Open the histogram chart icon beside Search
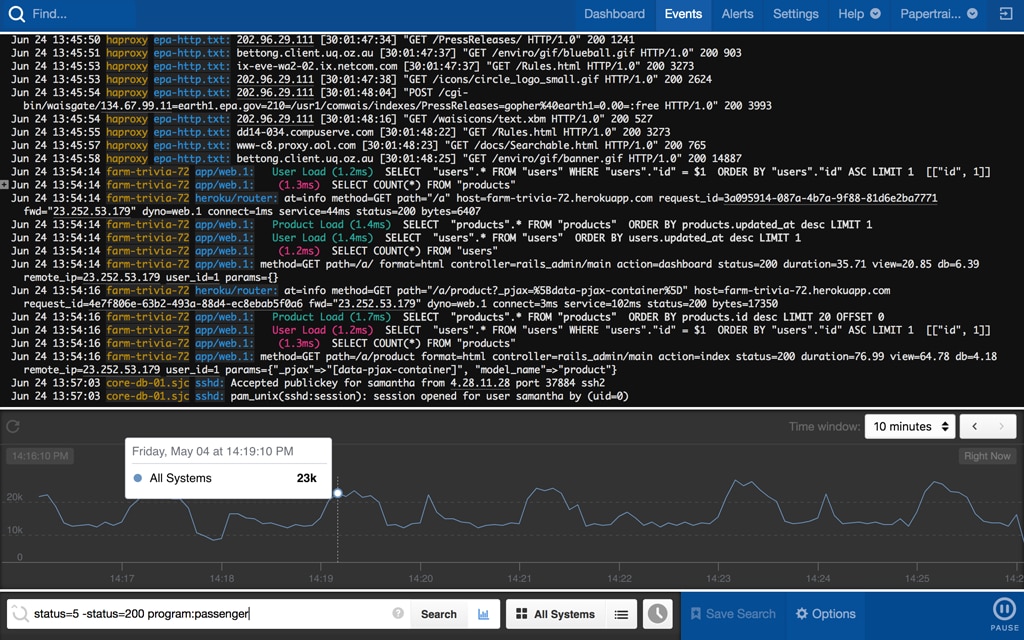This screenshot has width=1024, height=640. point(484,613)
